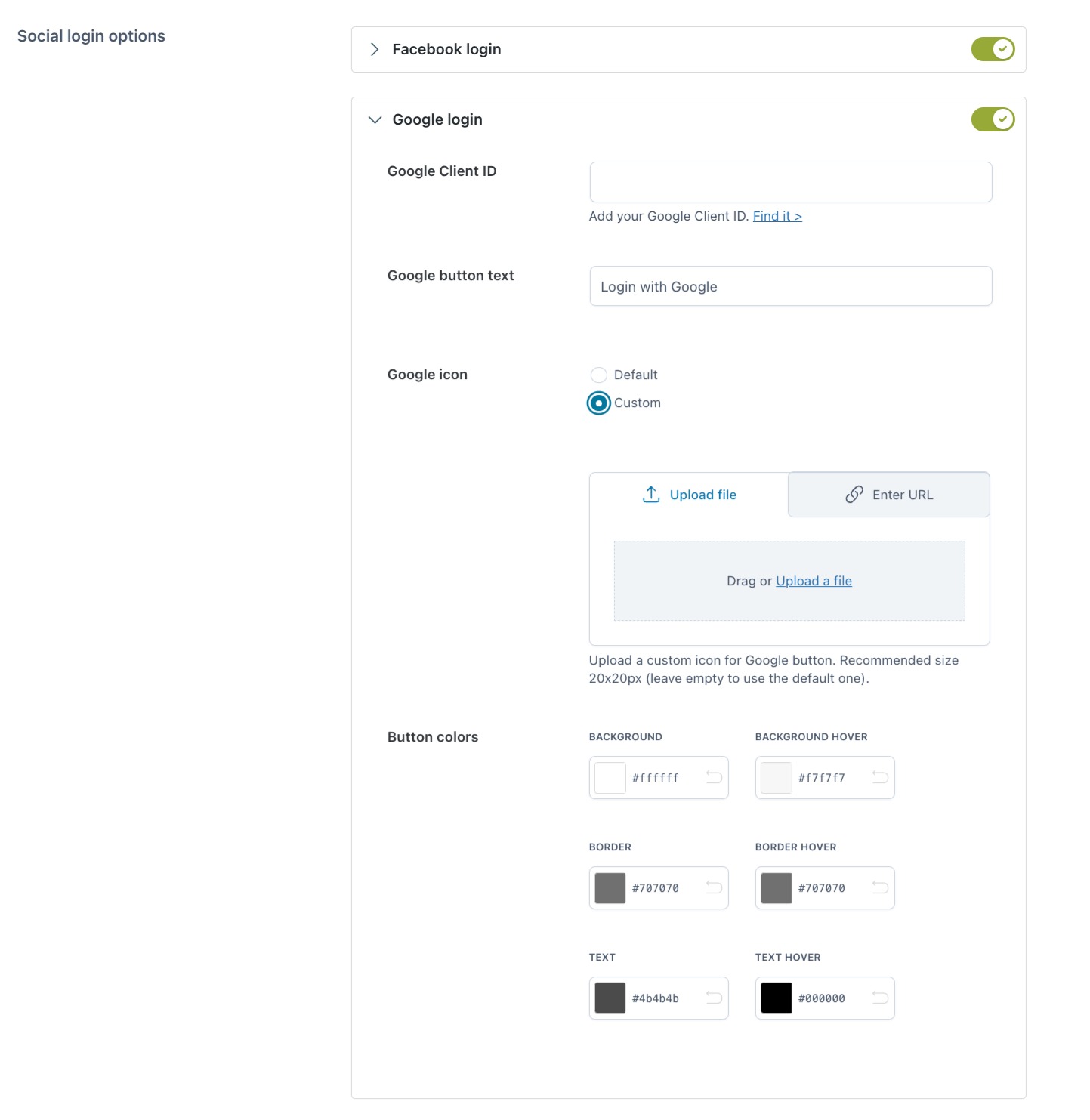Reset the Text Hover color
Screen dimensions: 1090x1120
pyautogui.click(x=880, y=998)
